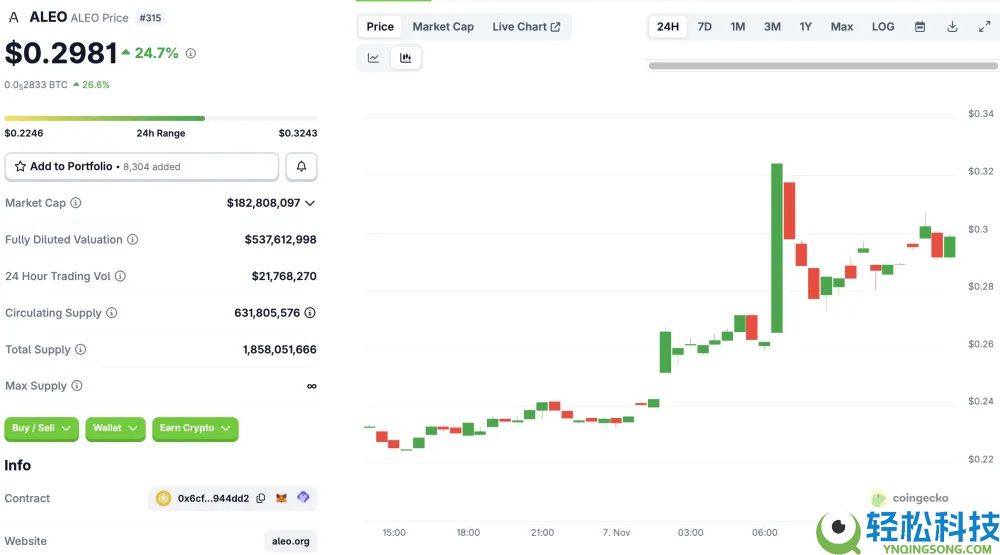Screen dimensions: 1000x555
Task: Select the 24H time range
Action: 668,27
